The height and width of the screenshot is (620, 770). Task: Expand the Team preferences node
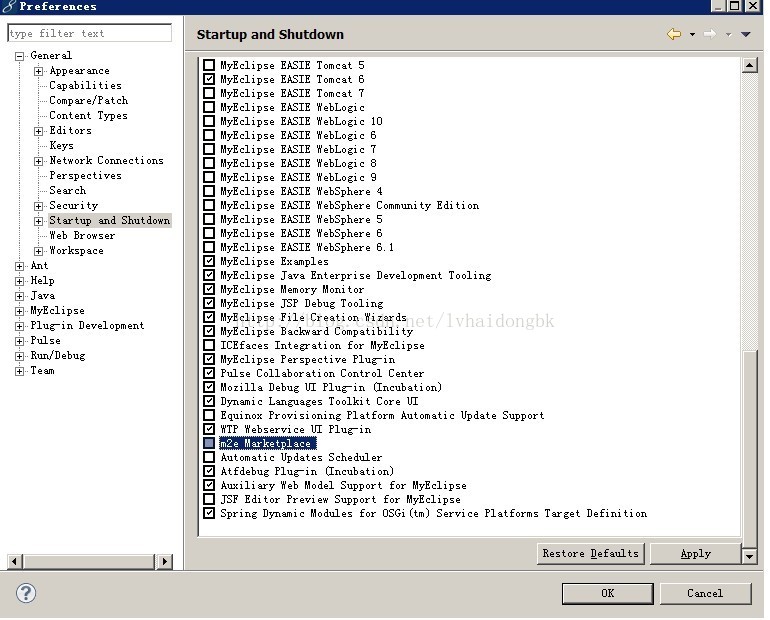19,371
